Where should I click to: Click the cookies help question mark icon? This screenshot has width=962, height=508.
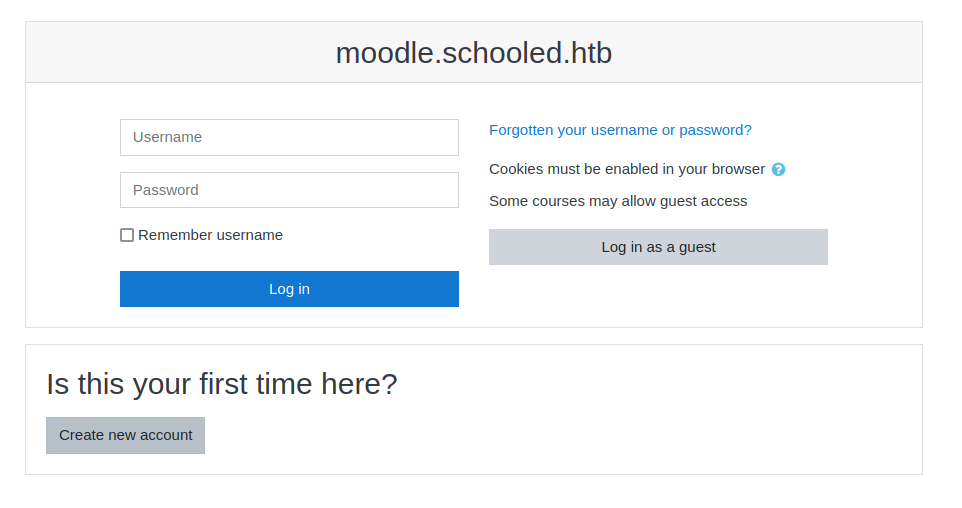[779, 170]
